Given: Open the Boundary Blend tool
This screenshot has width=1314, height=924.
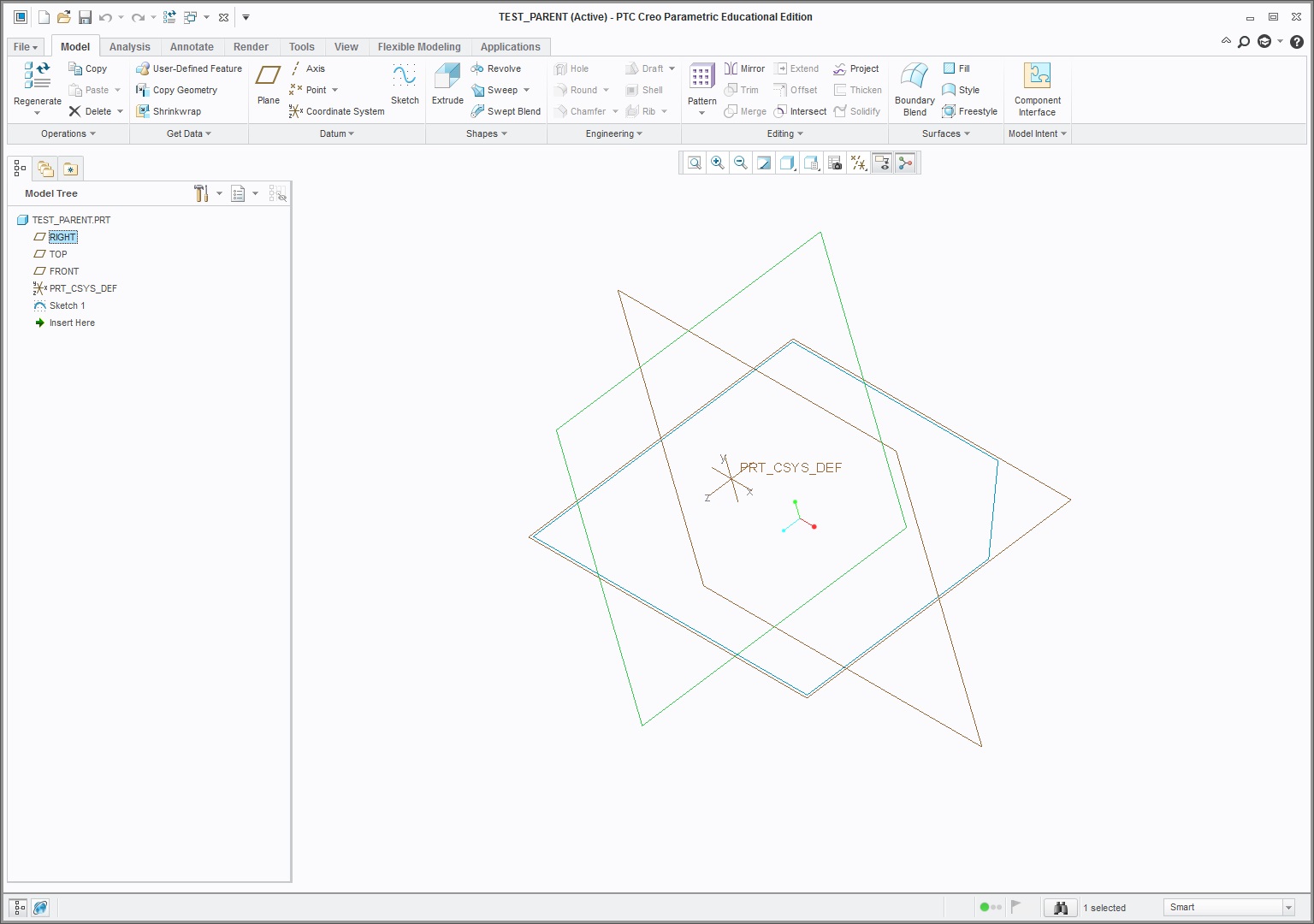Looking at the screenshot, I should 914,89.
